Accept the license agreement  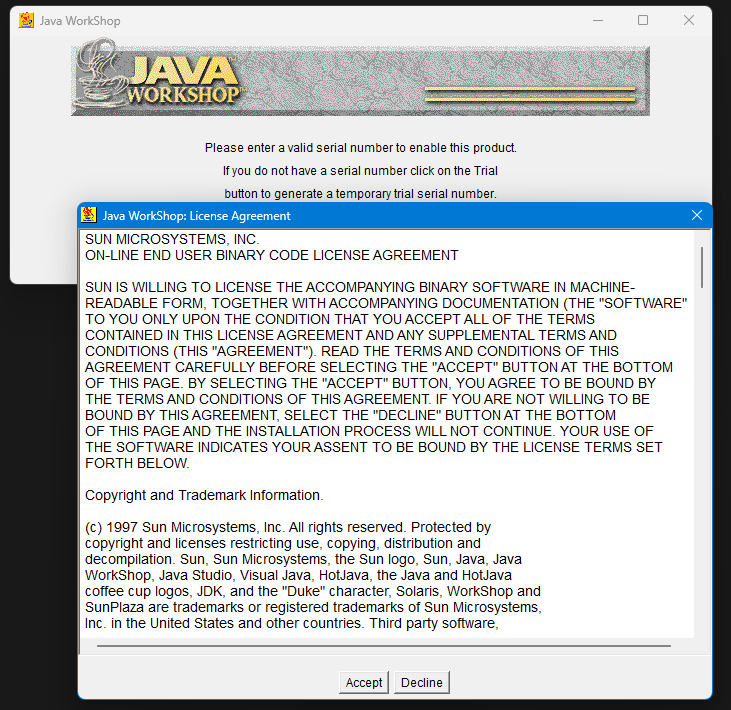point(364,682)
